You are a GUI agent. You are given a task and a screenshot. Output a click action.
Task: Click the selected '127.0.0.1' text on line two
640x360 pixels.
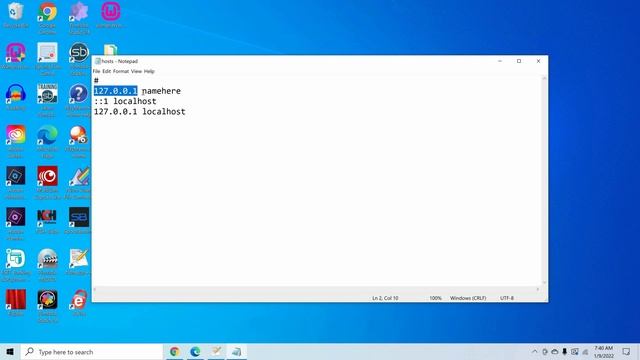click(x=116, y=91)
